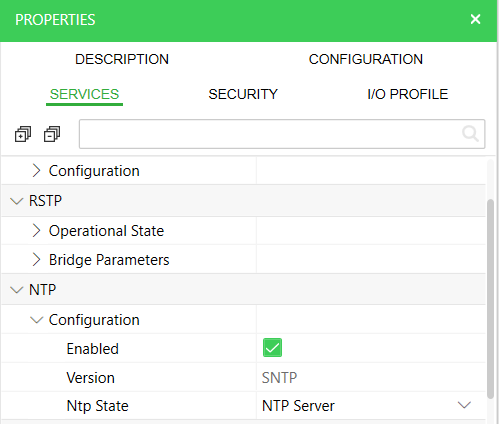Switch to the Description tab

[122, 59]
